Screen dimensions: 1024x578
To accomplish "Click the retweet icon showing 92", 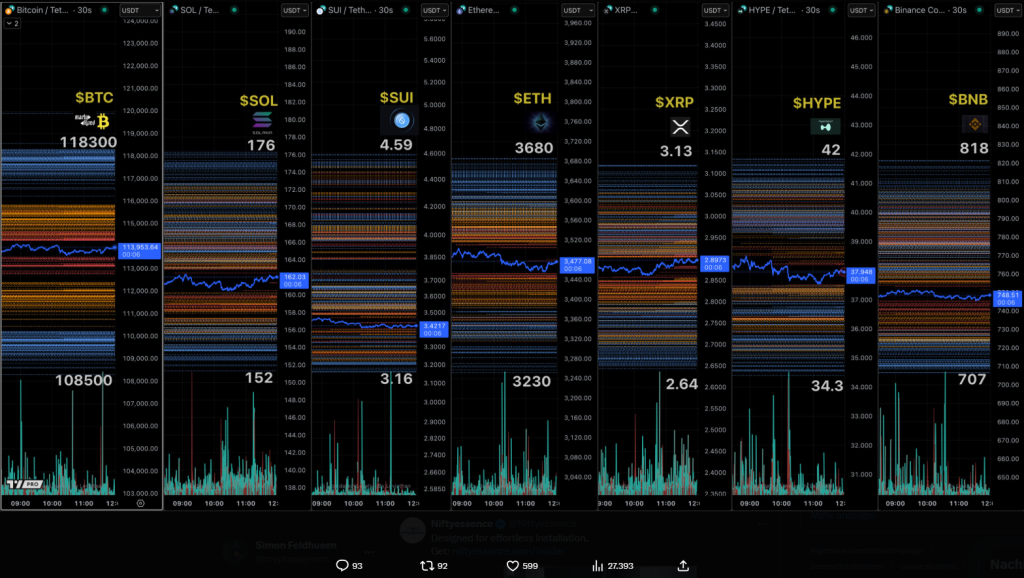I will [x=426, y=566].
